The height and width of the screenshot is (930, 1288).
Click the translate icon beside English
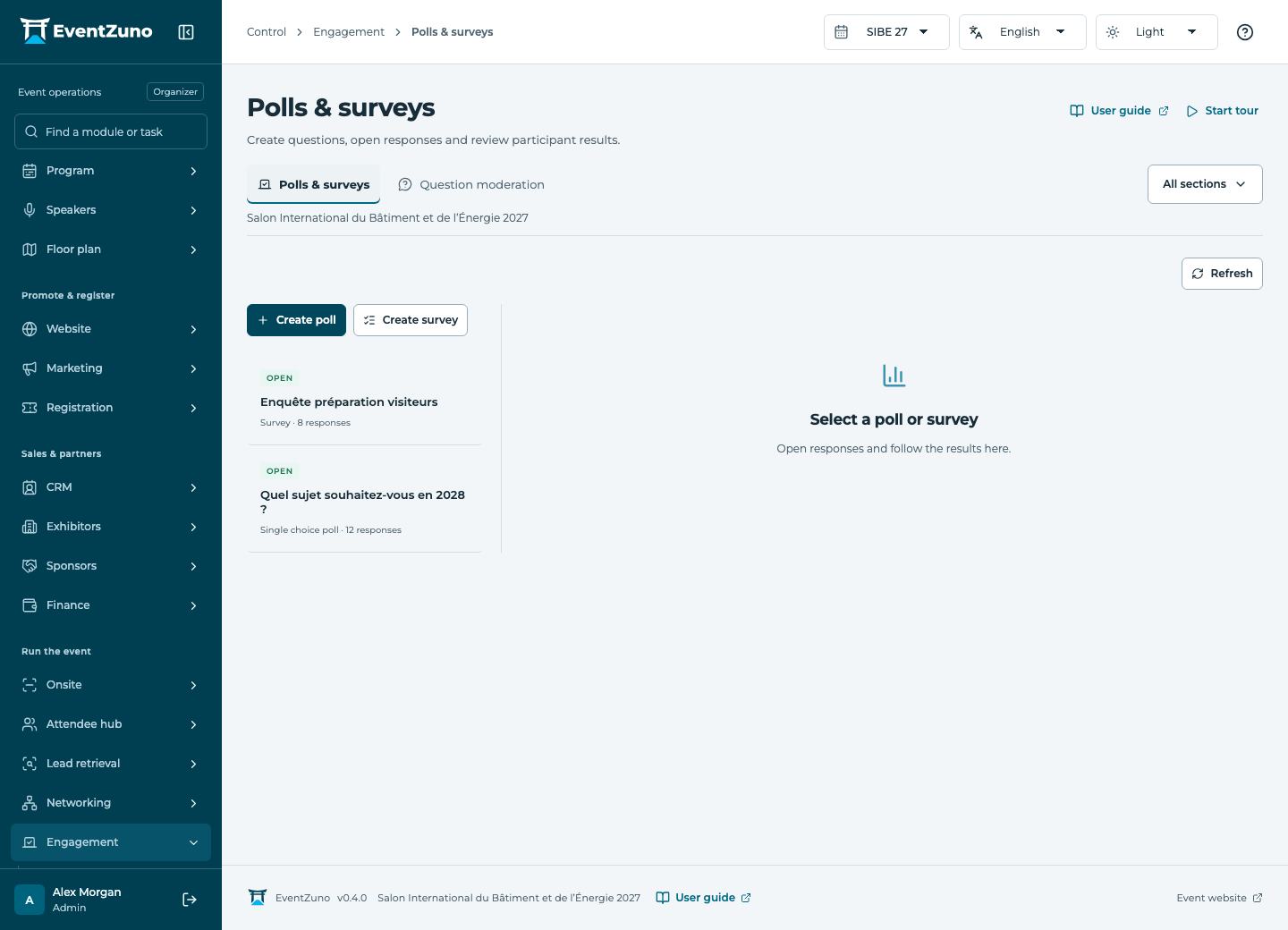pos(976,32)
